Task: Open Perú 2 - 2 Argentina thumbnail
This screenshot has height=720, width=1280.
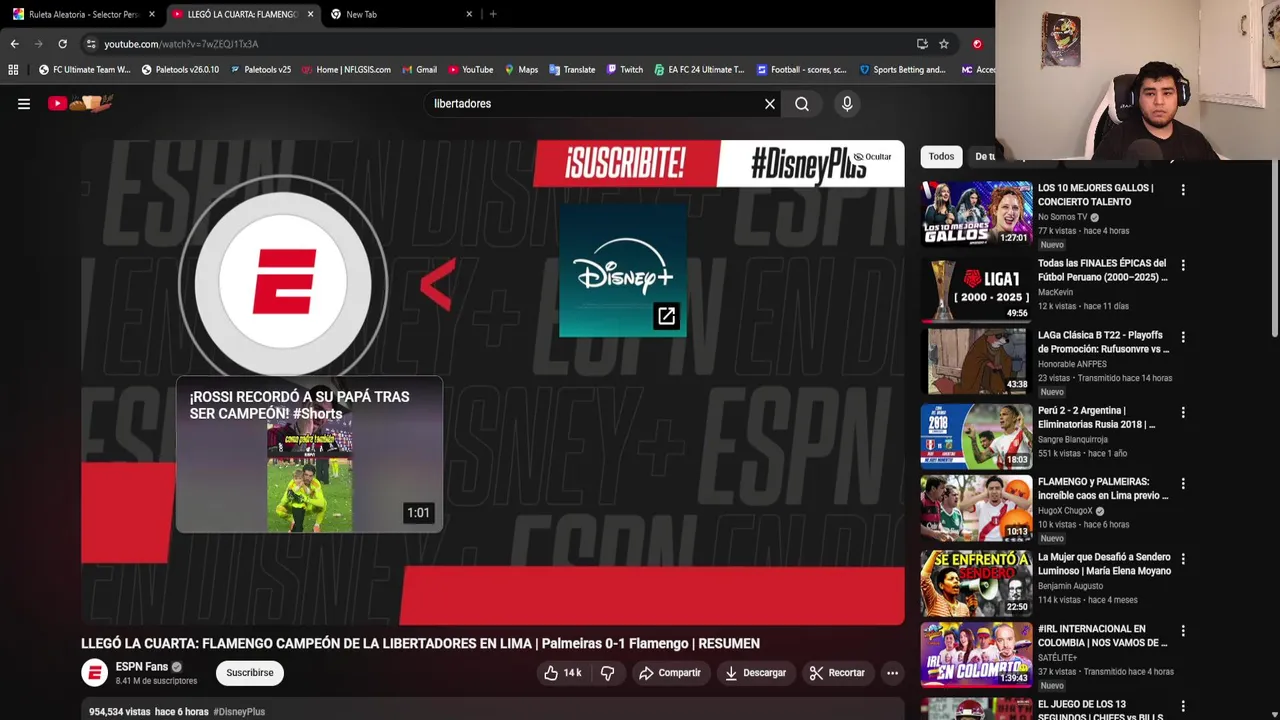Action: (x=976, y=437)
